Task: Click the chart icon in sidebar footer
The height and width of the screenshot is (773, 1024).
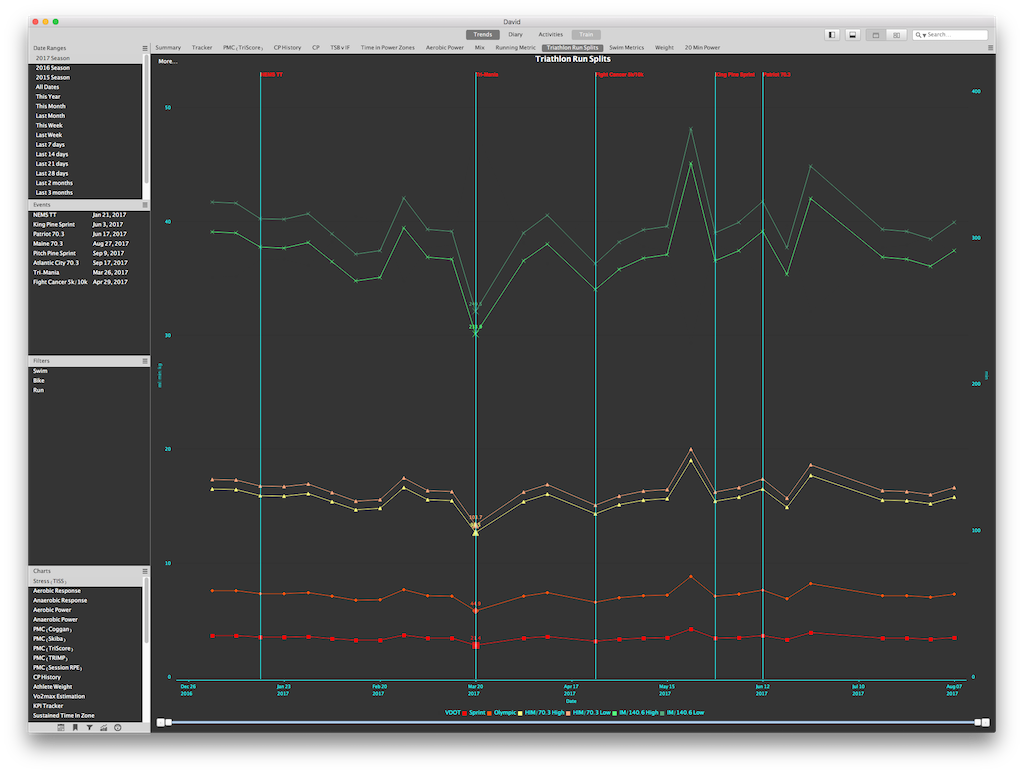Action: click(103, 727)
